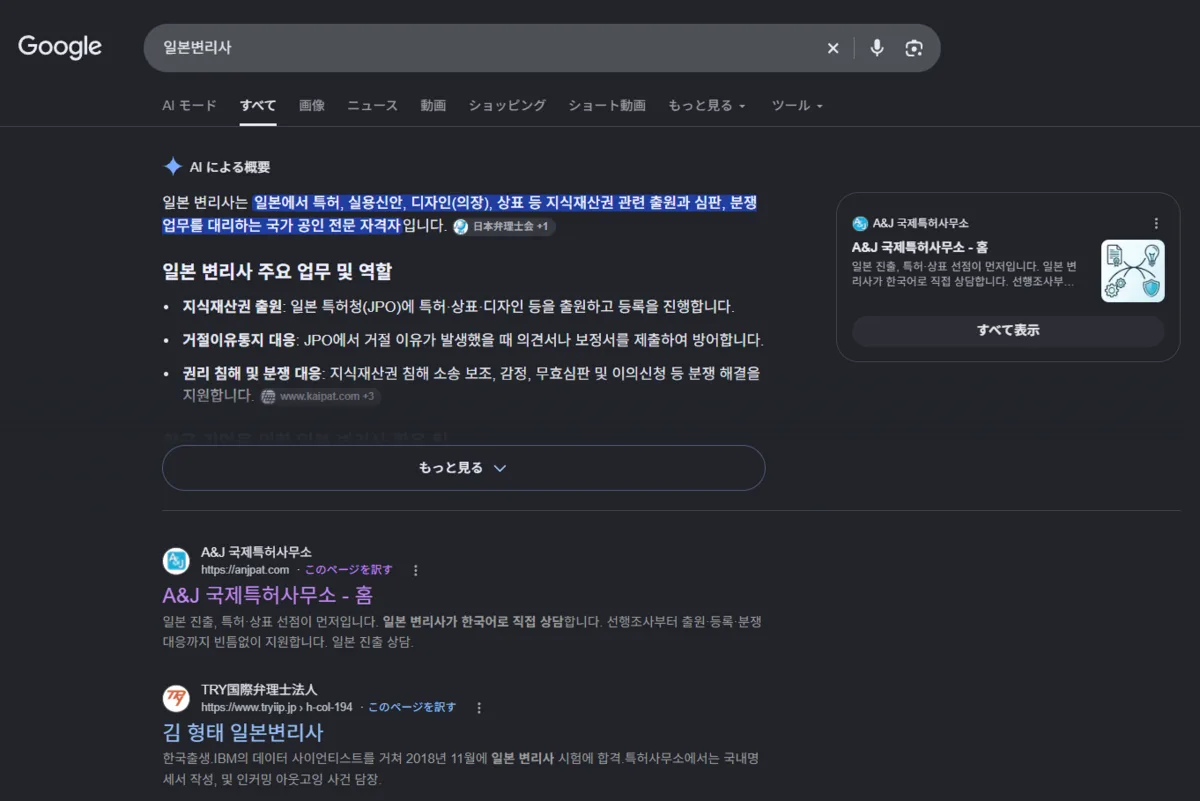
Task: Click A&J 국제특허사무소 - 홈 side card title
Action: point(920,247)
